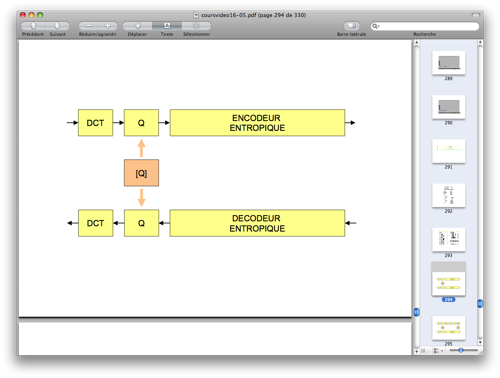This screenshot has width=500, height=378.
Task: Click the sidebar scrollbar thumb
Action: [x=480, y=303]
